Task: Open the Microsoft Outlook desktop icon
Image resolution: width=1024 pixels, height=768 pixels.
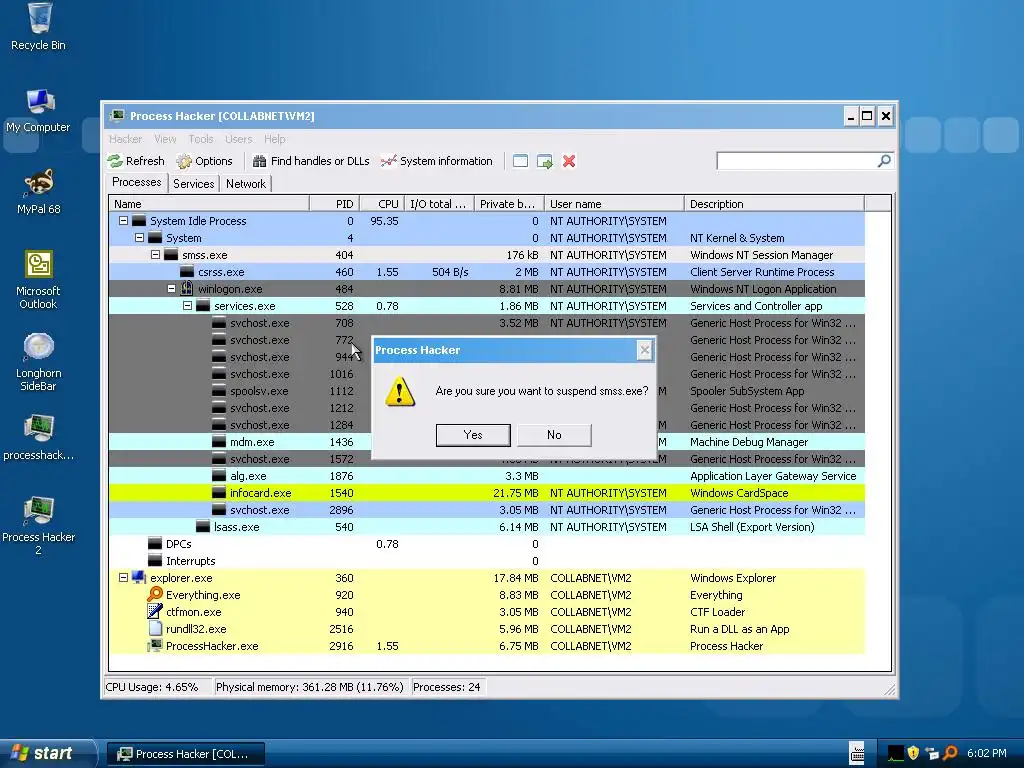Action: tap(39, 280)
